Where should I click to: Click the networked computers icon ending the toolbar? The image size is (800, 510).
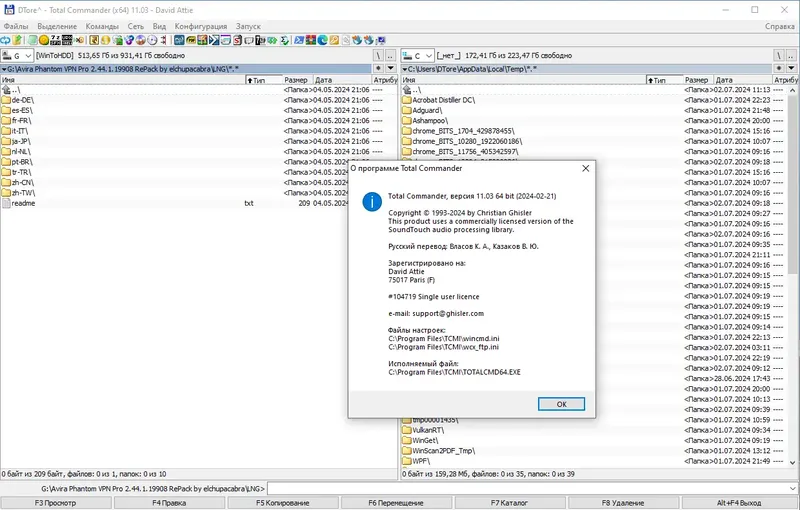pyautogui.click(x=380, y=40)
